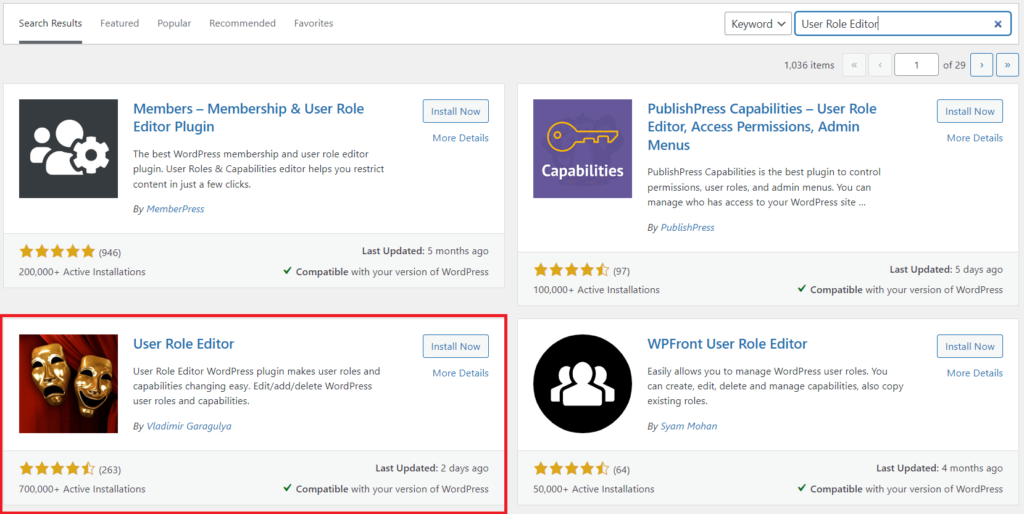Open the Keyword search type dropdown

[x=758, y=24]
